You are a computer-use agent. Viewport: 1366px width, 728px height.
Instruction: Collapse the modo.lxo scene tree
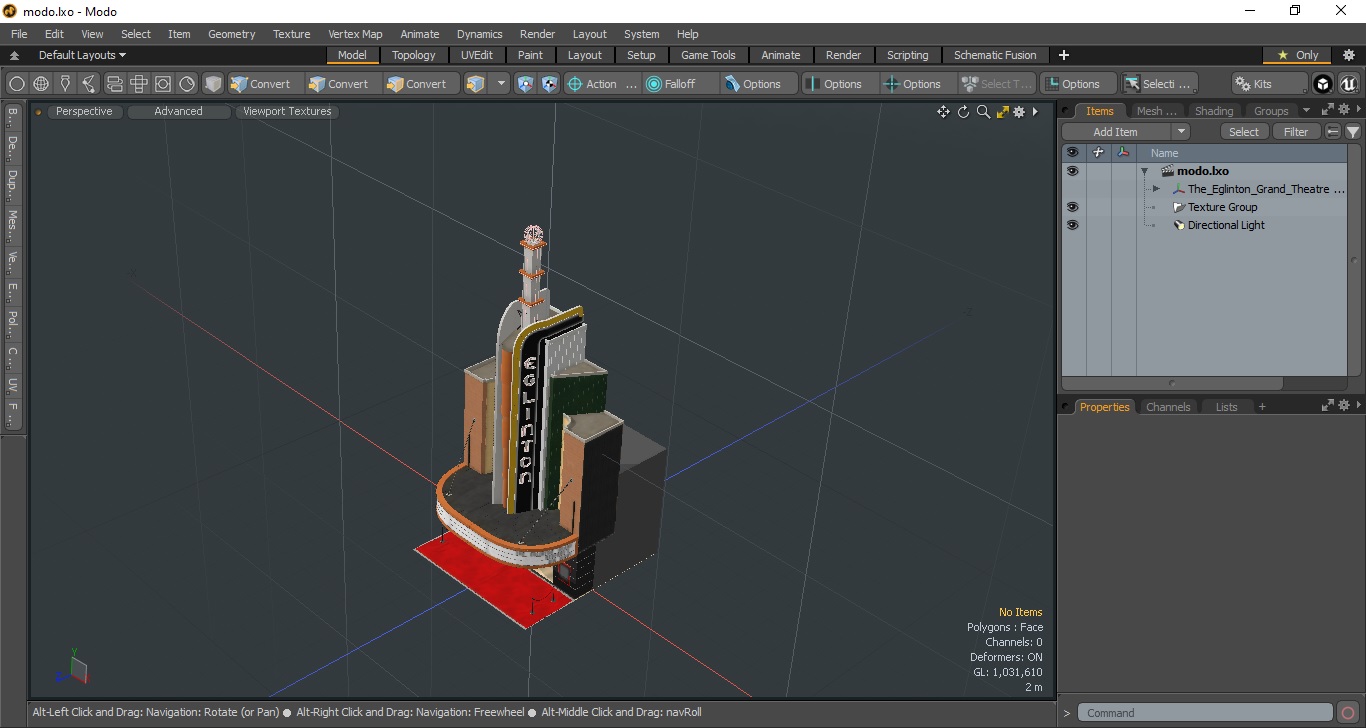pos(1144,171)
